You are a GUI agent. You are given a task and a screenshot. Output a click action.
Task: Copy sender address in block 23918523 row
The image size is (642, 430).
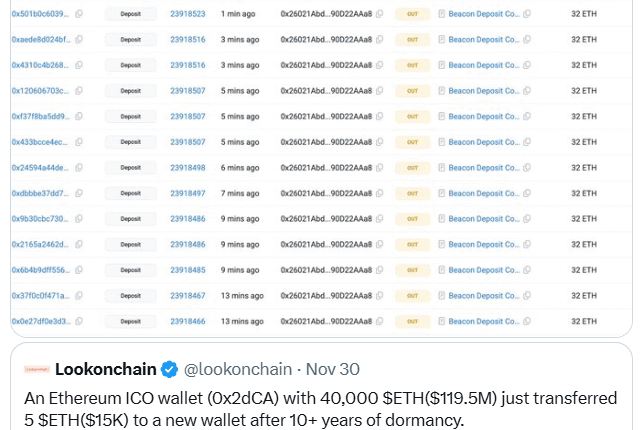pos(380,15)
